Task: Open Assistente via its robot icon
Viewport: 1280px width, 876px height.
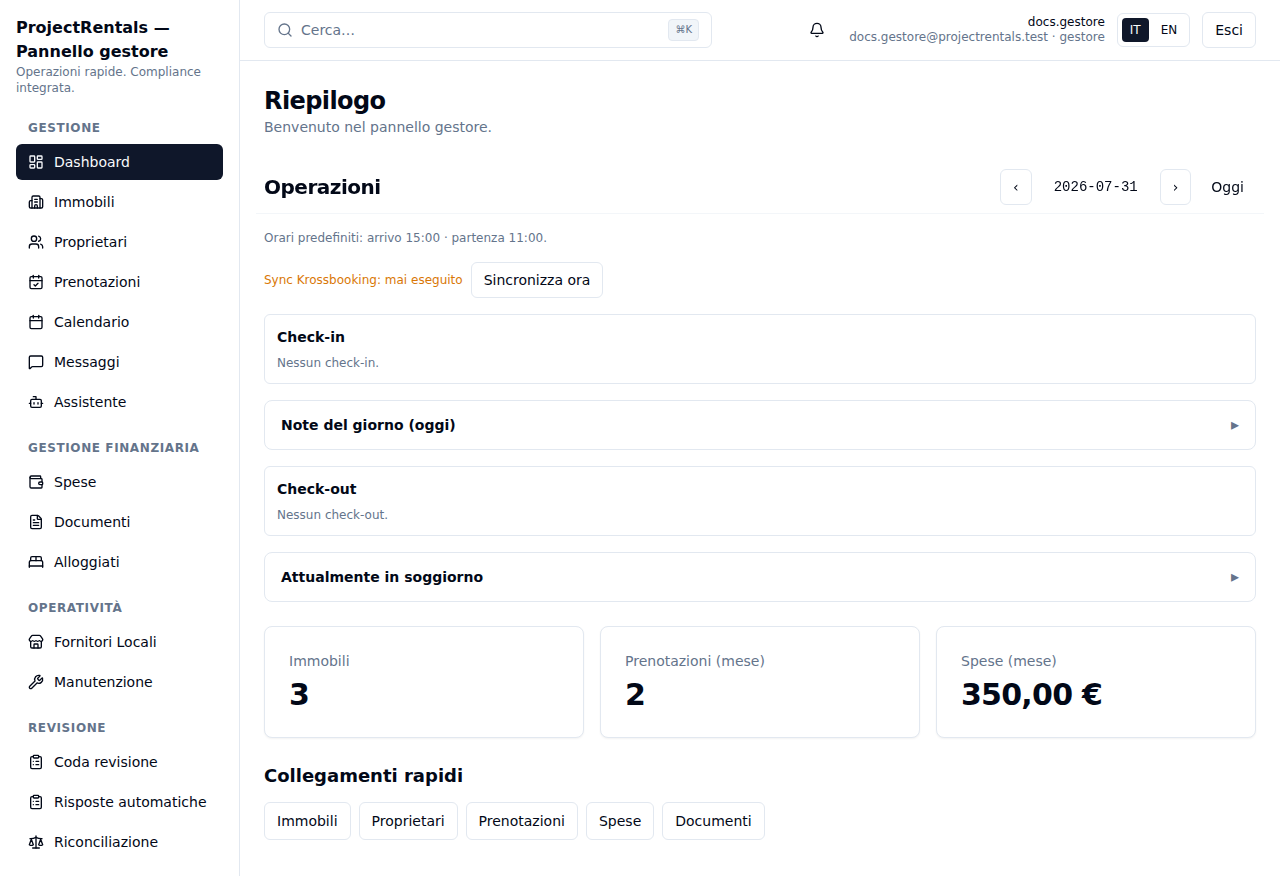Action: (x=36, y=402)
